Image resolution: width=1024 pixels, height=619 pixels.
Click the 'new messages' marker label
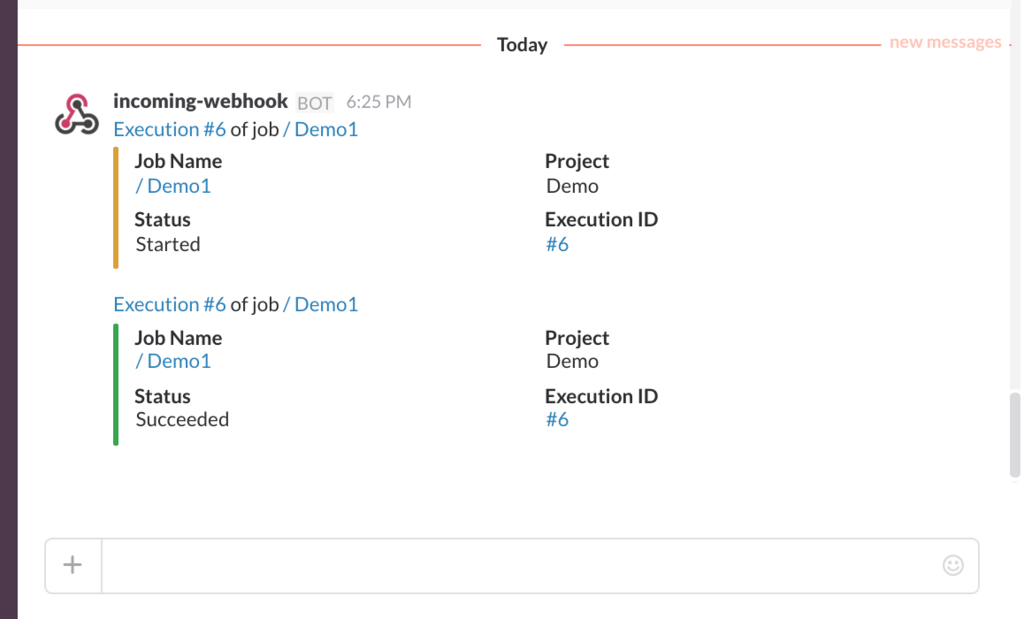coord(945,42)
